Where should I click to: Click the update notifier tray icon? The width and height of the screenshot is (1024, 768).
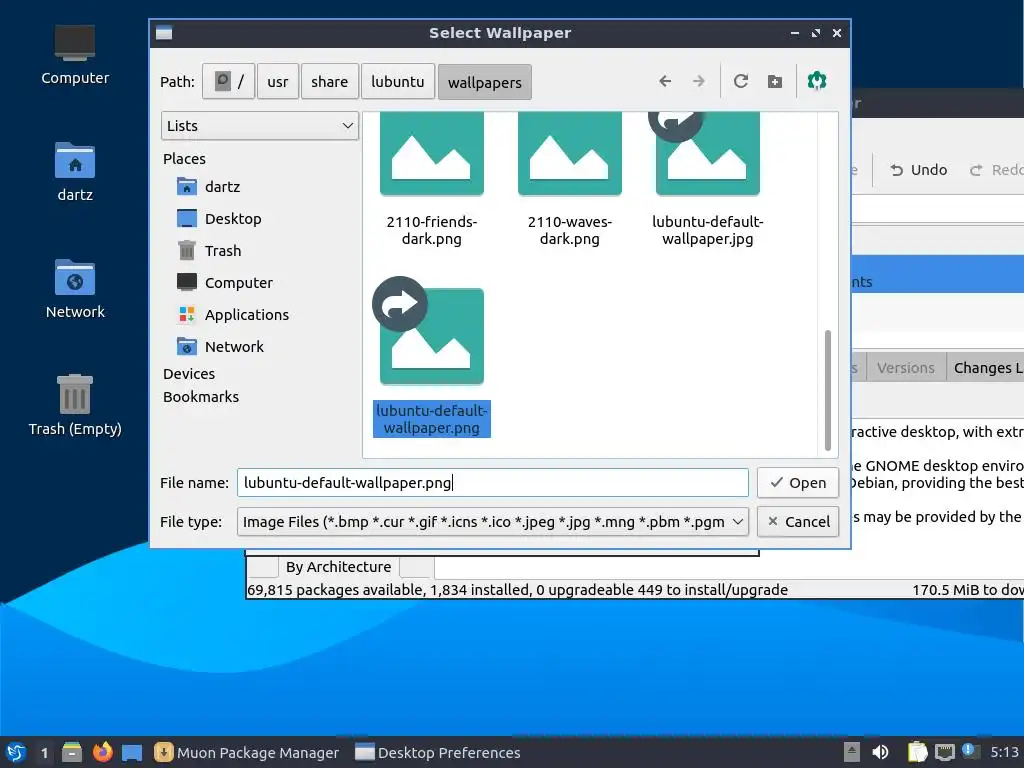coord(969,751)
